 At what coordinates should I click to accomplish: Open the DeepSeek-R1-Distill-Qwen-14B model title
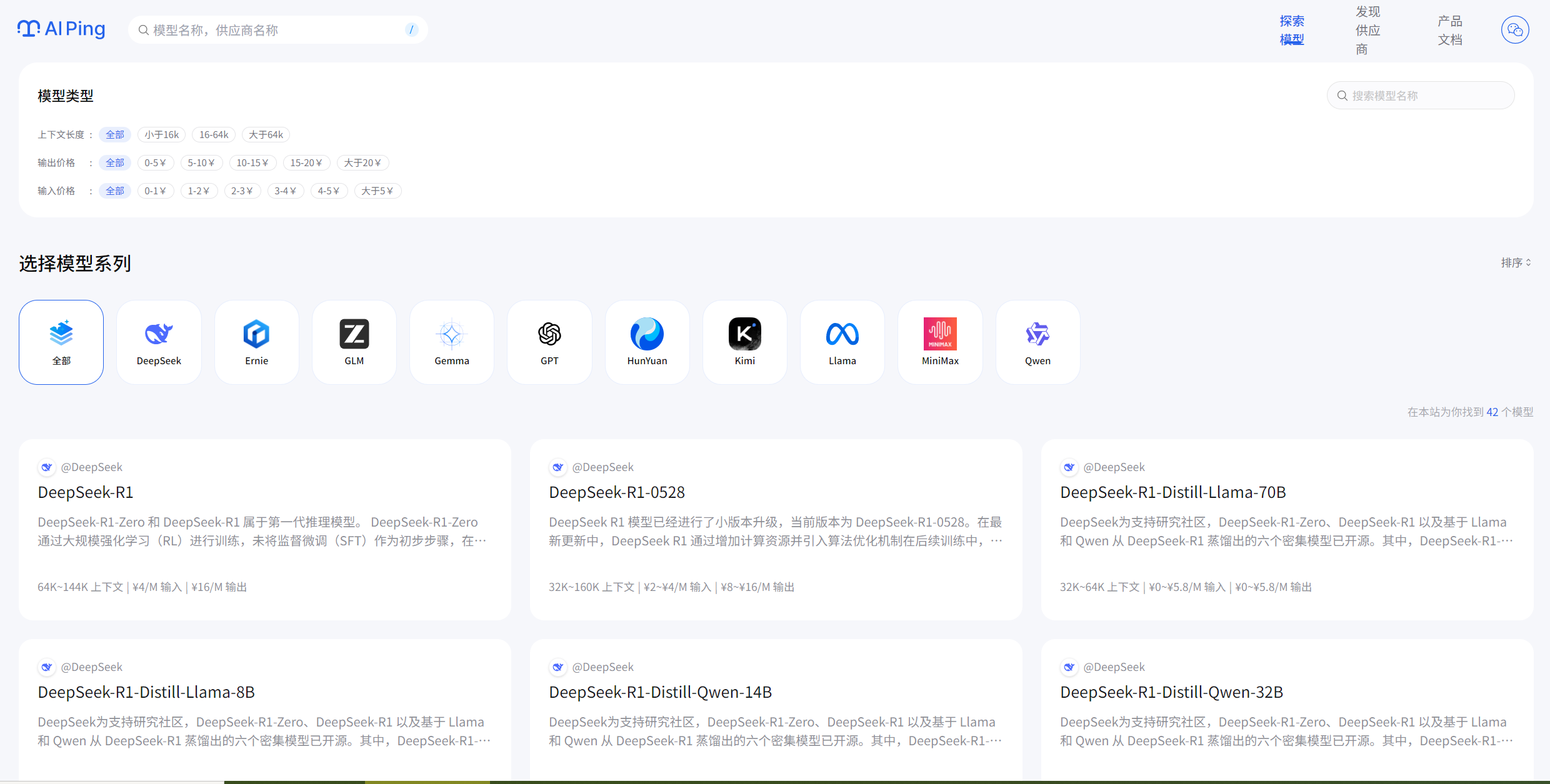click(661, 692)
